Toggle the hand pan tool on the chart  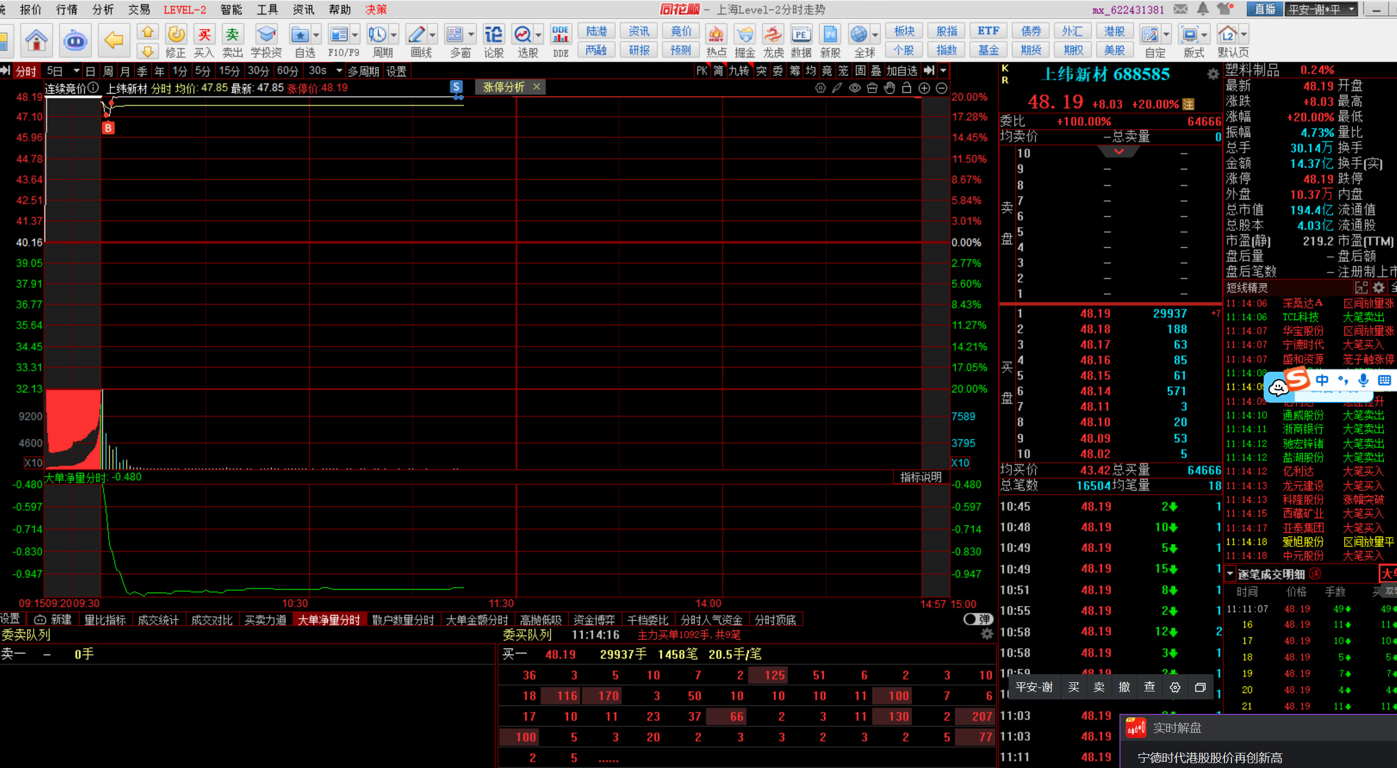889,88
